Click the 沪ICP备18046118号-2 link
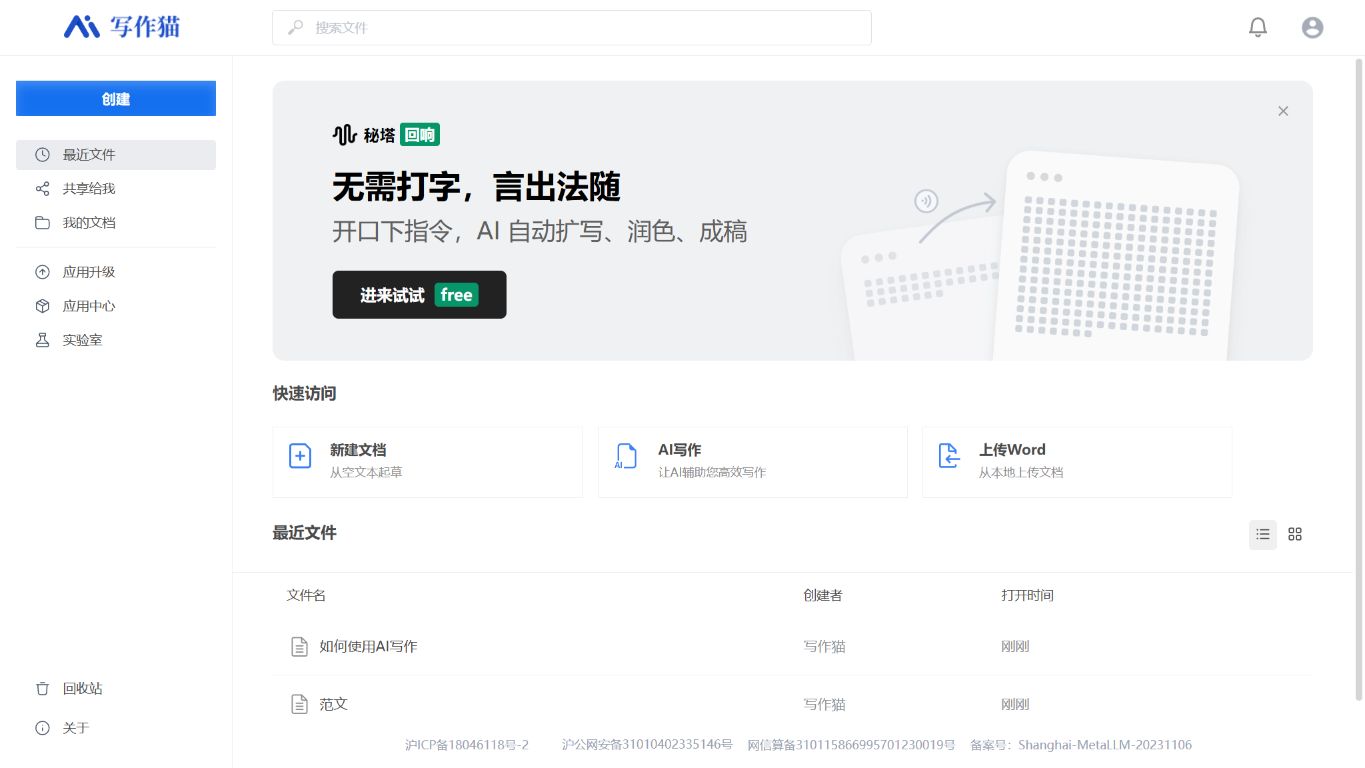Viewport: 1365px width, 768px height. point(467,745)
